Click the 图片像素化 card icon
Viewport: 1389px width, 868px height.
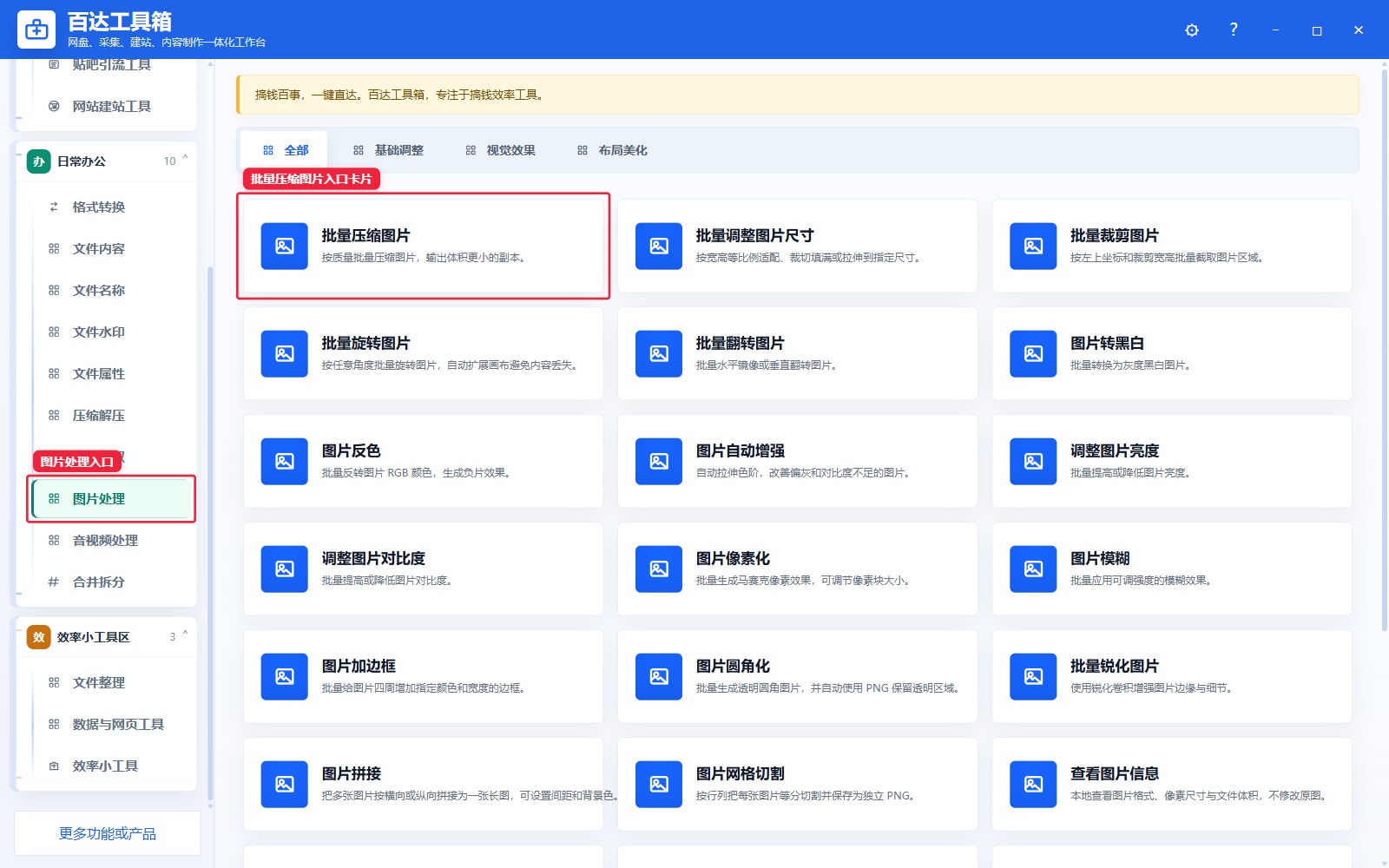click(659, 569)
